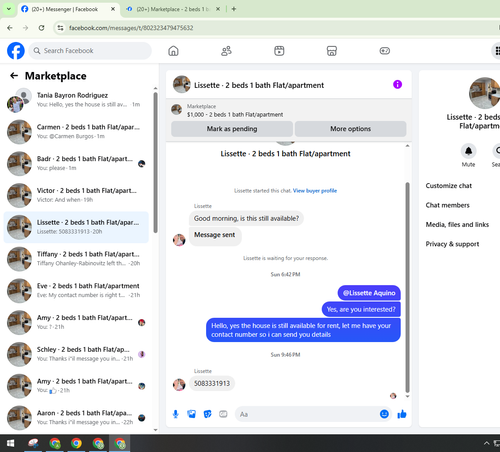Click the Mark as pending button
The height and width of the screenshot is (452, 500).
(232, 129)
